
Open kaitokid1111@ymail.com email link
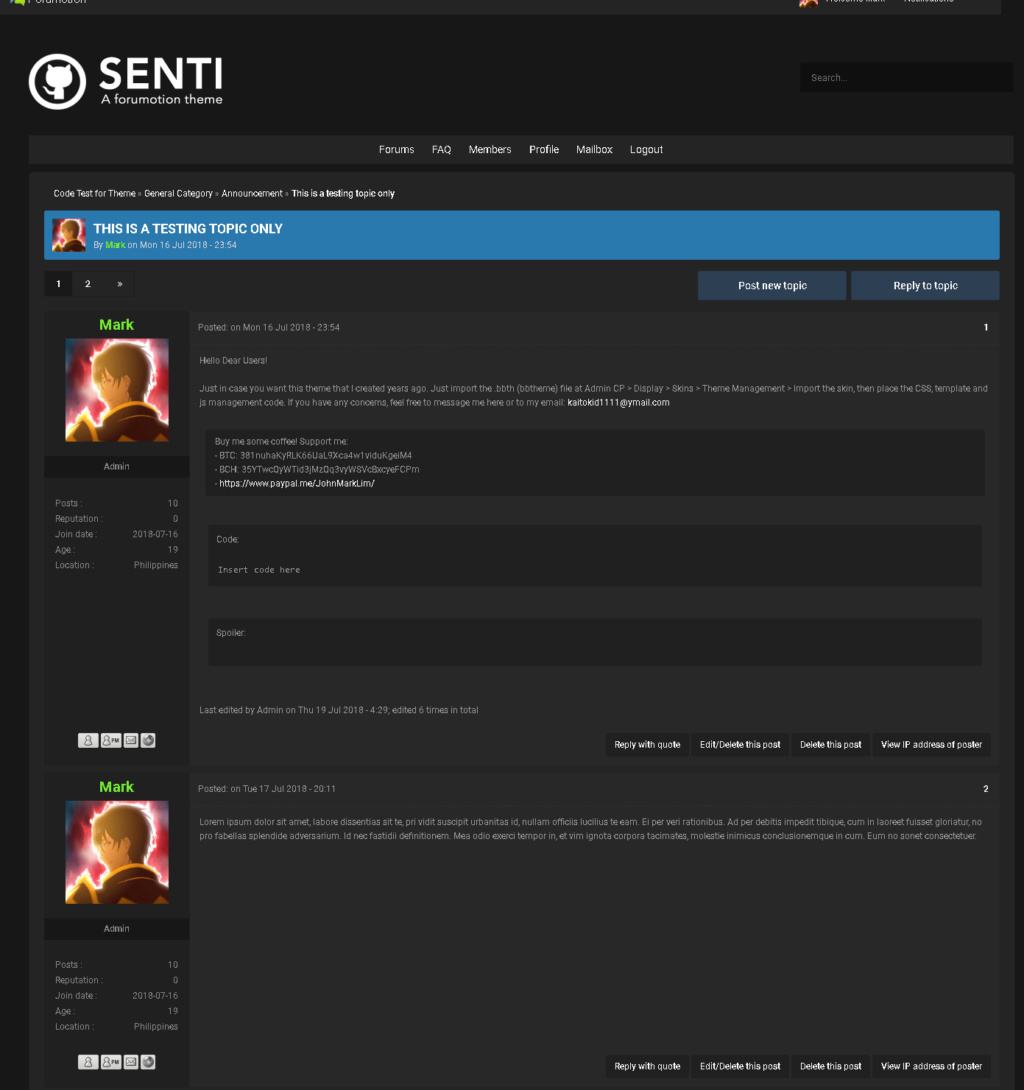coord(618,402)
